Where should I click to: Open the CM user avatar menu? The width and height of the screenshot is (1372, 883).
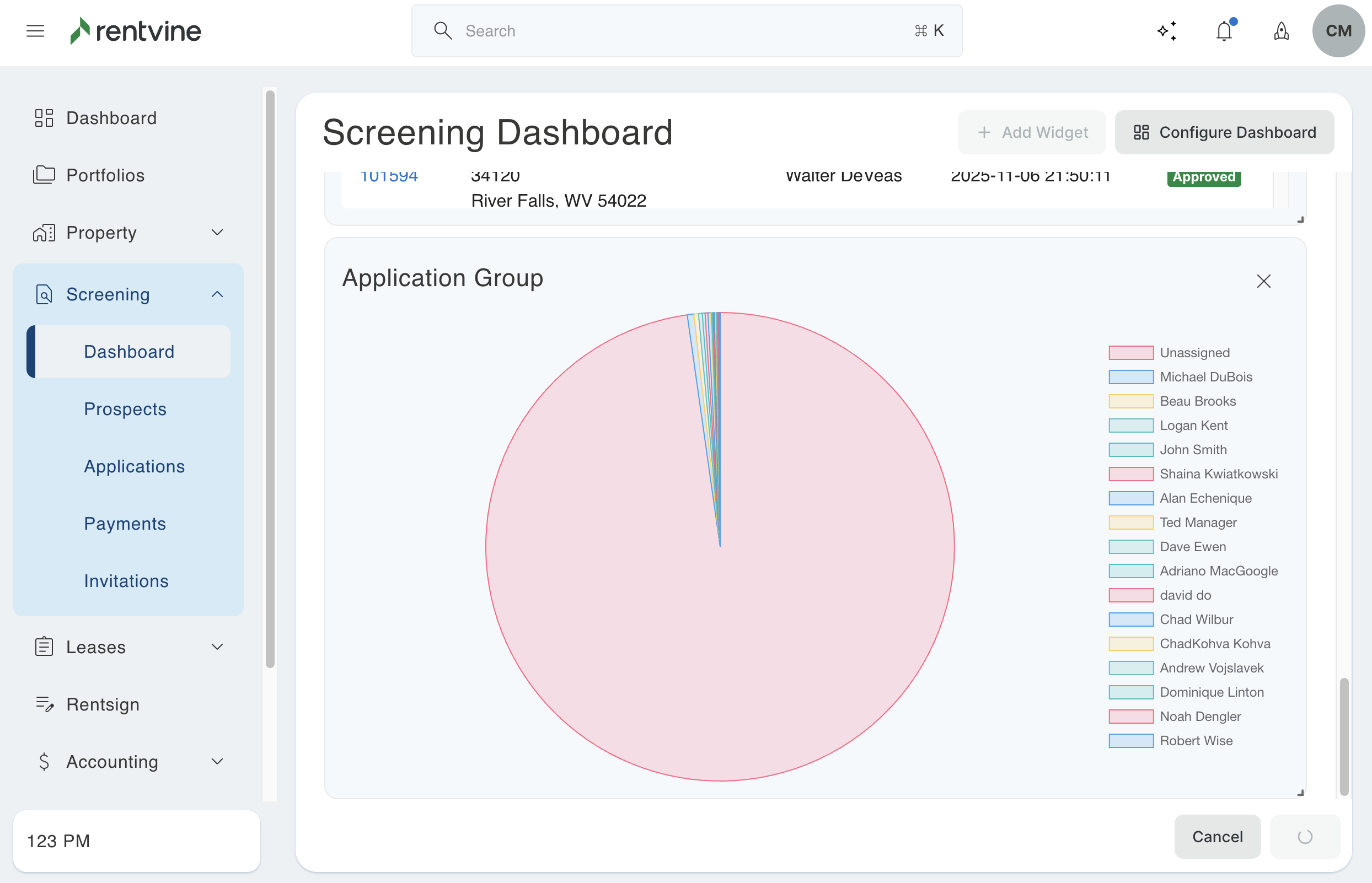coord(1338,31)
